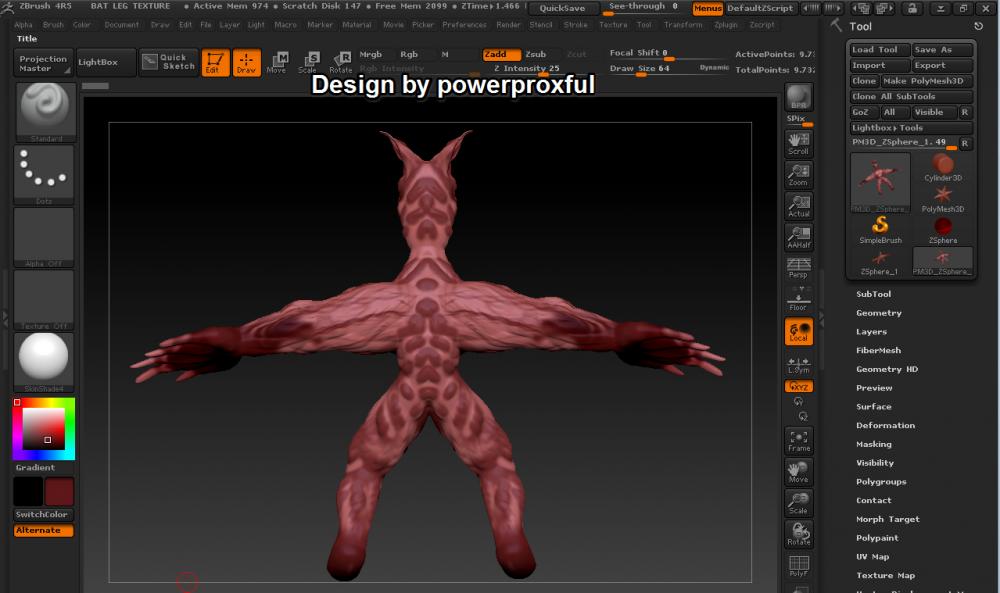Expand the SubTool palette section
Viewport: 1000px width, 593px height.
pos(873,294)
